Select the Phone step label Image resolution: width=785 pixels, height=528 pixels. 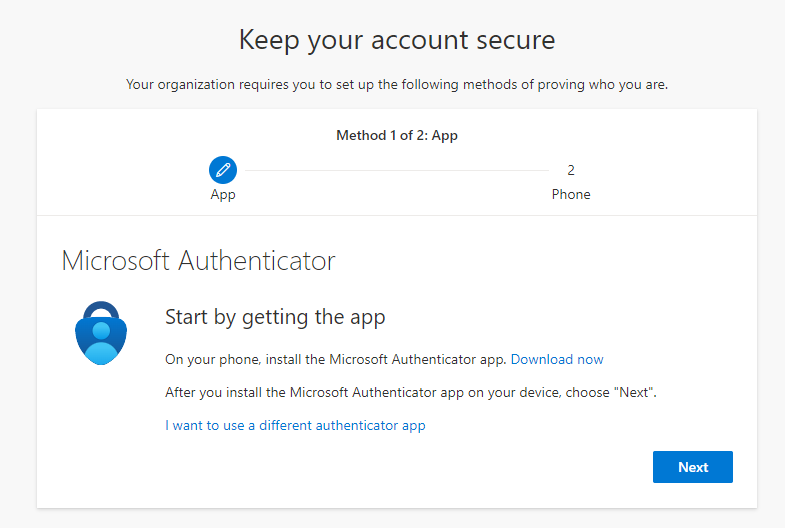571,194
